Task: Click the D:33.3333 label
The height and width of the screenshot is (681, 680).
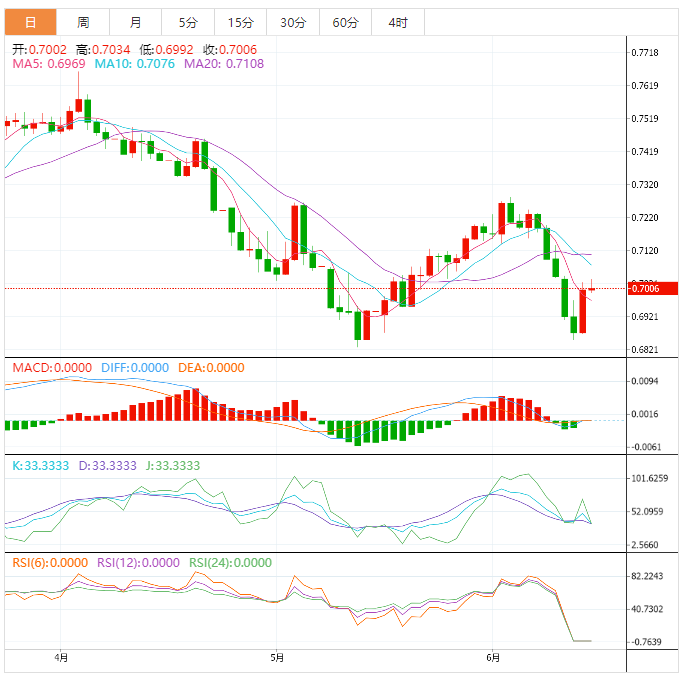Action: click(108, 466)
